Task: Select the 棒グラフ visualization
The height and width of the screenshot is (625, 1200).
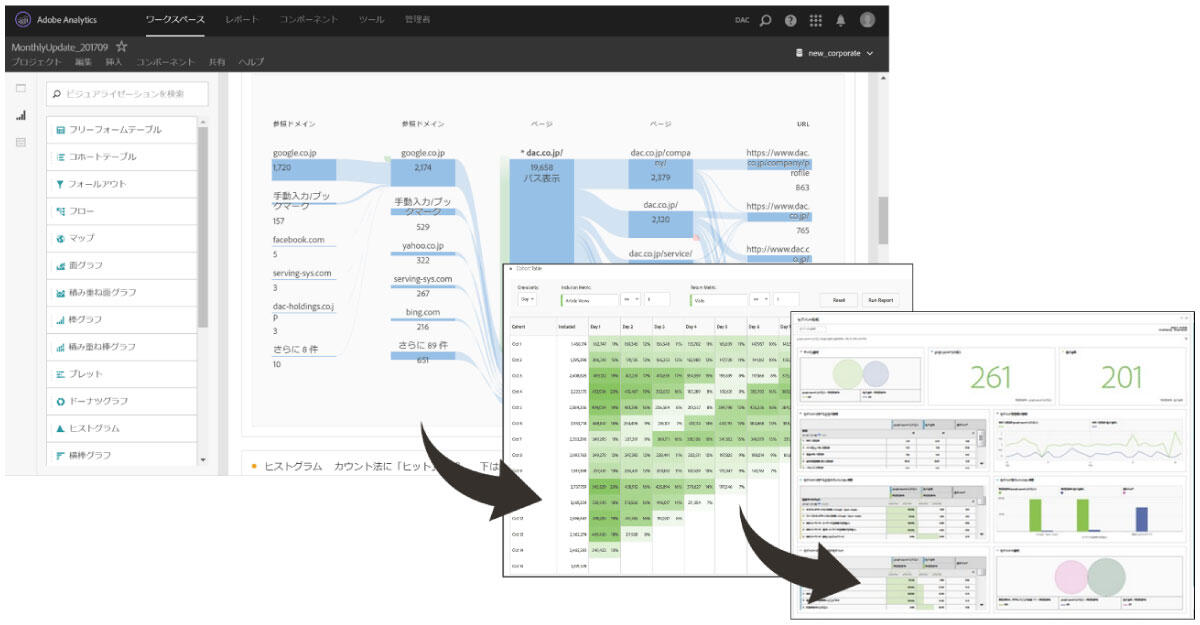Action: click(x=121, y=319)
